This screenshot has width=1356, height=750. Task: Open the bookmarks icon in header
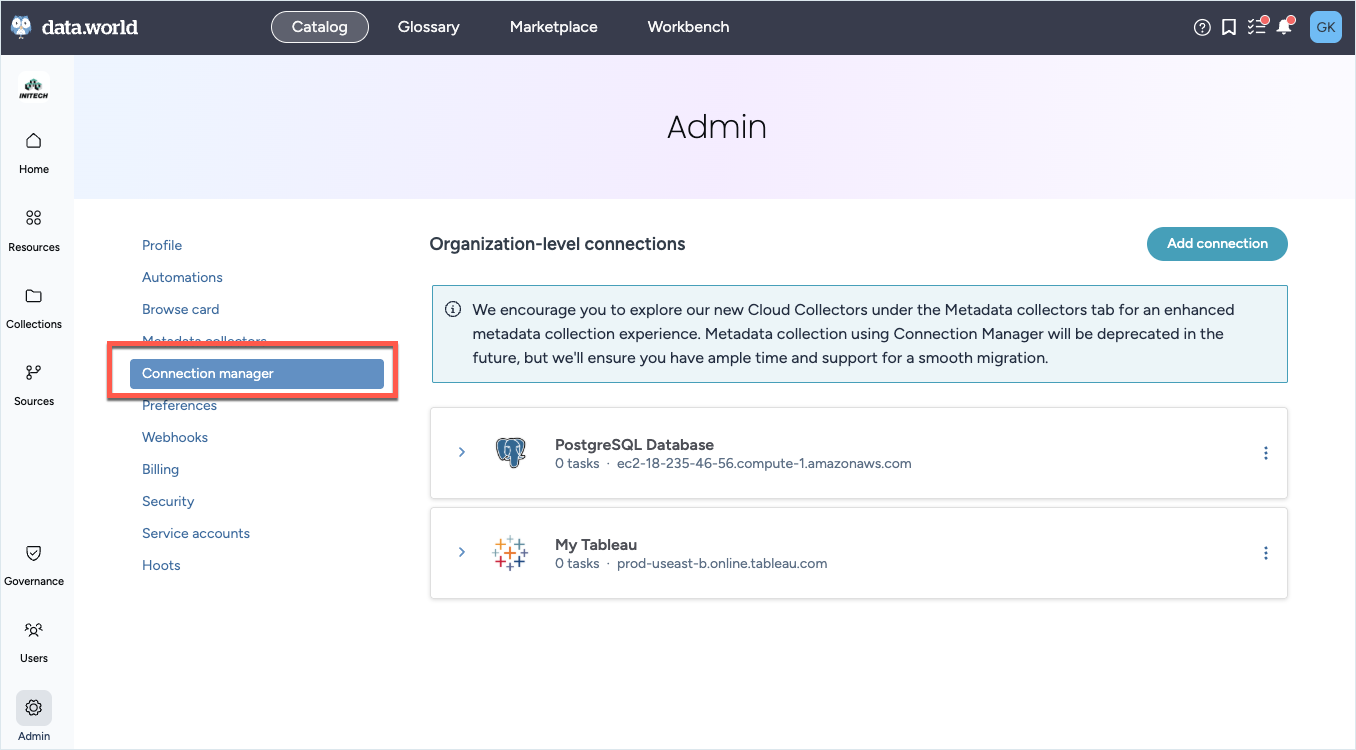(1229, 28)
